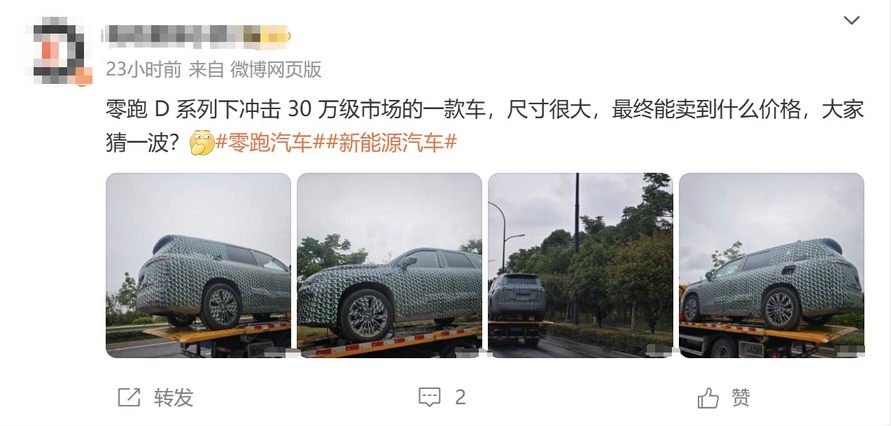Click the orange verified badge on avatar

pyautogui.click(x=84, y=76)
